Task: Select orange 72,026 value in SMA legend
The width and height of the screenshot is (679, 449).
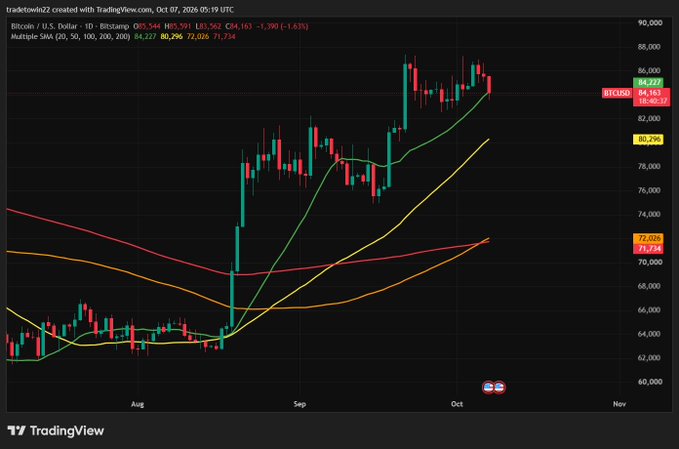Action: point(197,37)
